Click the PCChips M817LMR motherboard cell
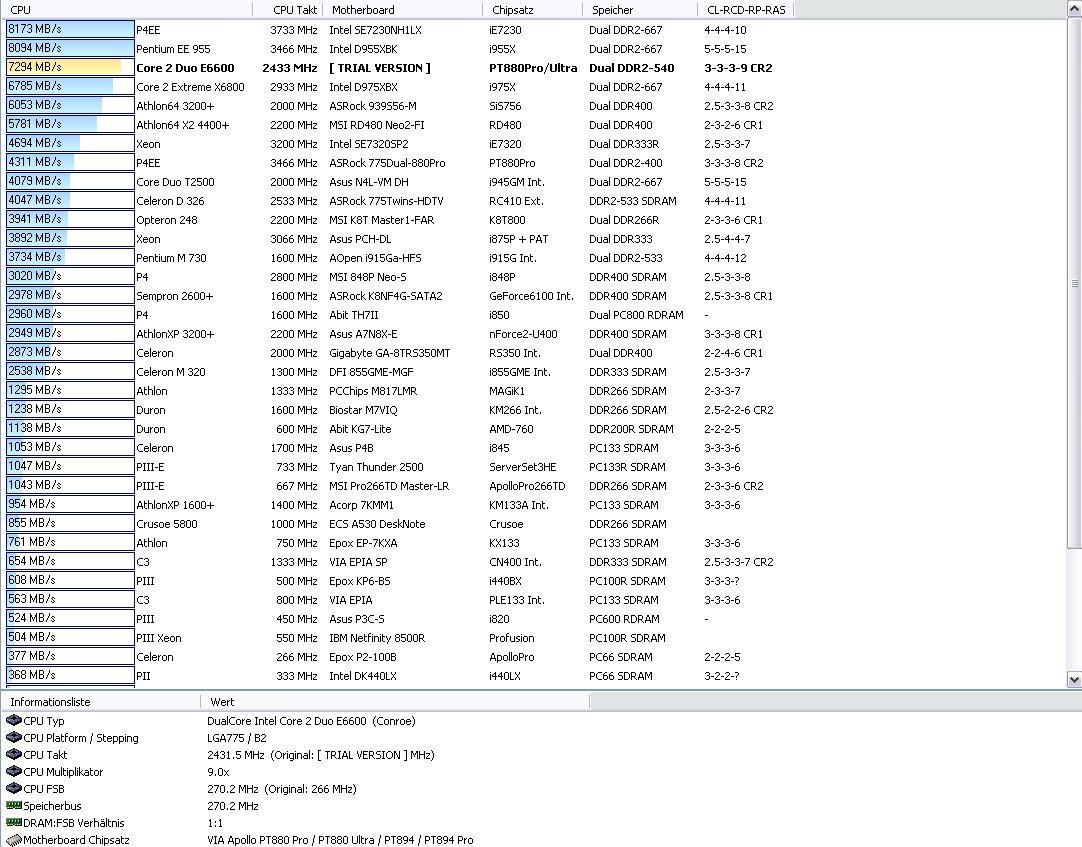This screenshot has height=847, width=1082. coord(373,391)
